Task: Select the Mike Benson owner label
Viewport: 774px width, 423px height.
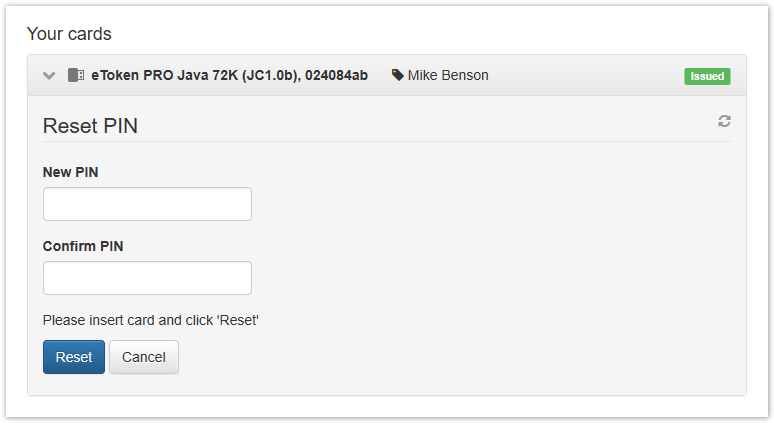Action: [448, 76]
